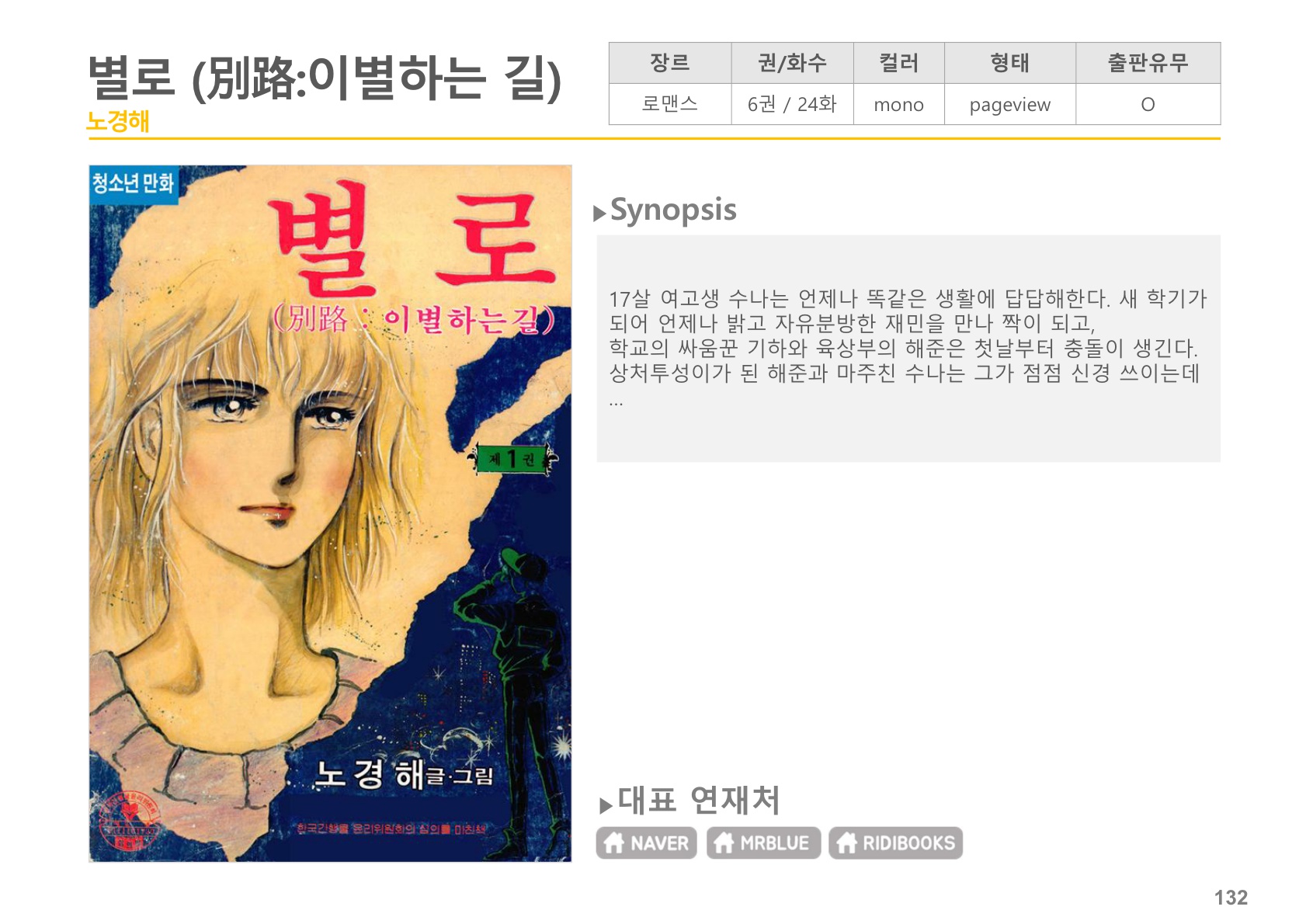Click the synopsis text box

(x=908, y=349)
